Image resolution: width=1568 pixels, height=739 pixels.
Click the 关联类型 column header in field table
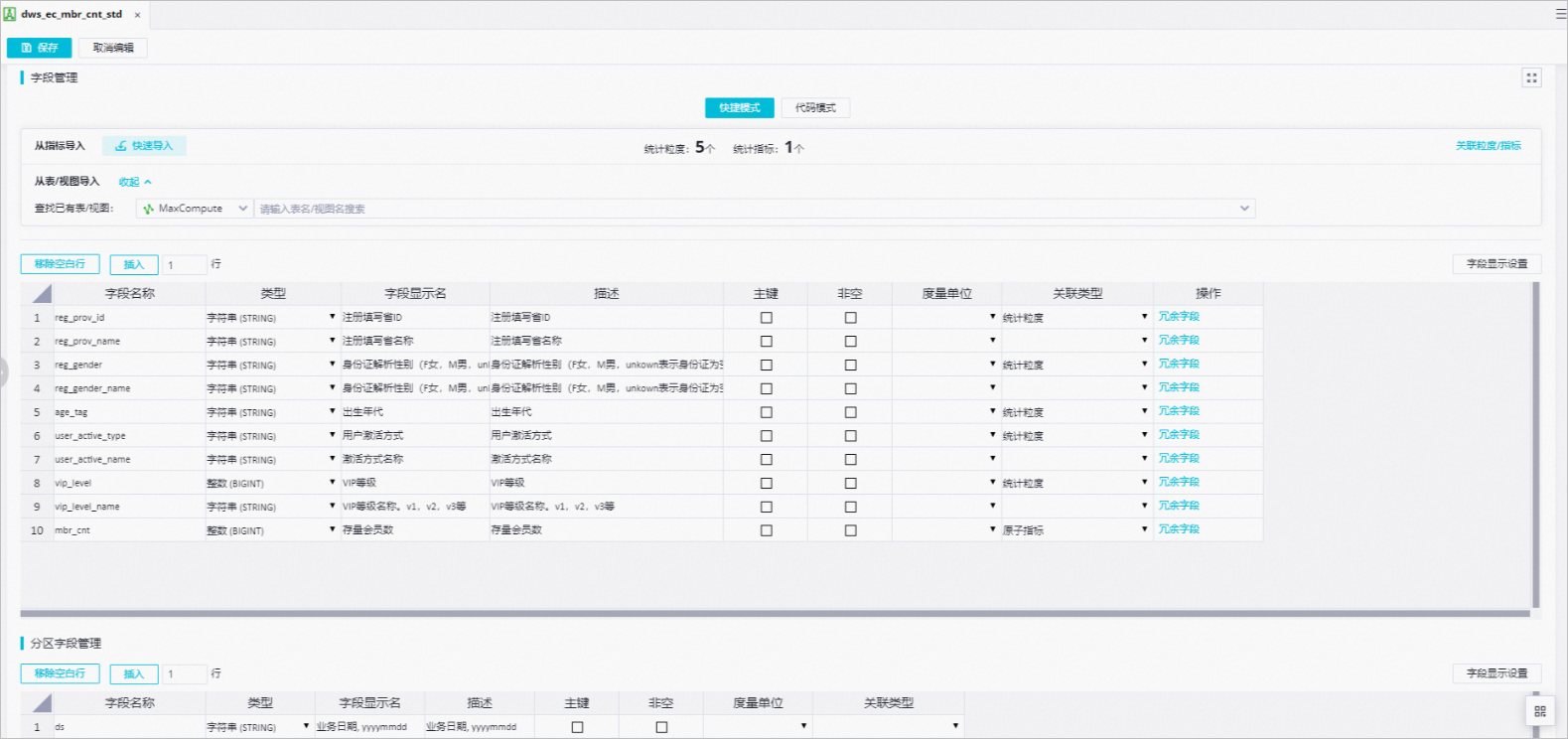click(x=1077, y=293)
